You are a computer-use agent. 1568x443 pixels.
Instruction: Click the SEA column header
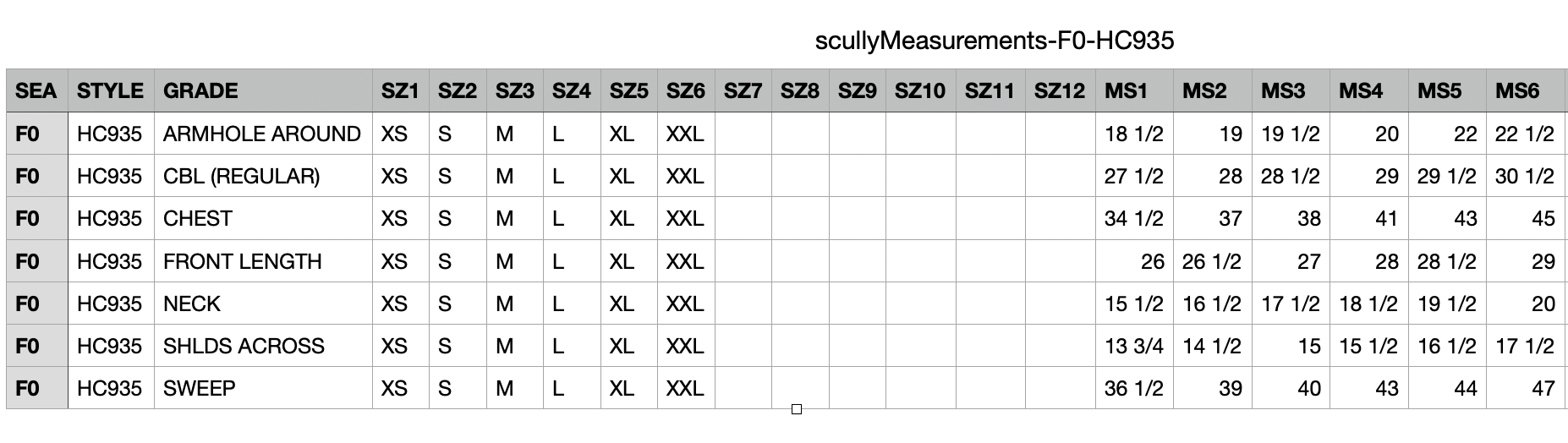(36, 91)
